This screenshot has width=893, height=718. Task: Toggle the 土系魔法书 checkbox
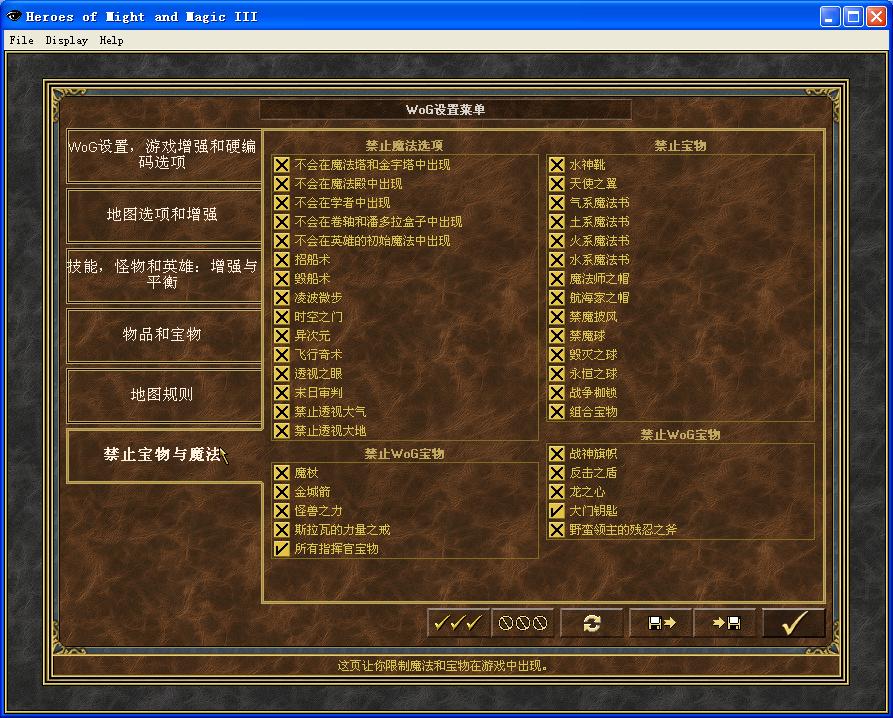(x=556, y=221)
